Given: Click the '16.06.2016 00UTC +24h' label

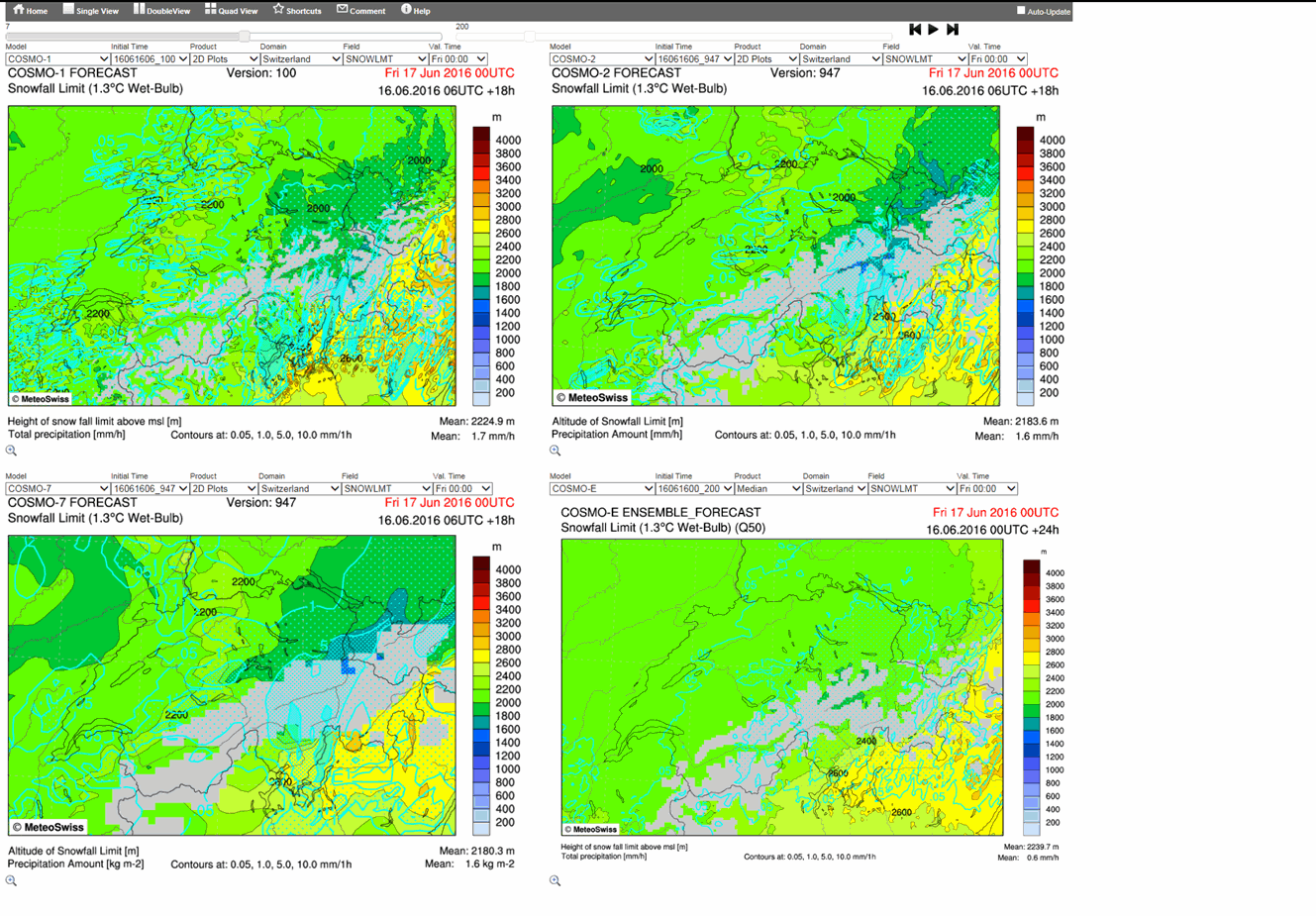Looking at the screenshot, I should click(x=992, y=531).
